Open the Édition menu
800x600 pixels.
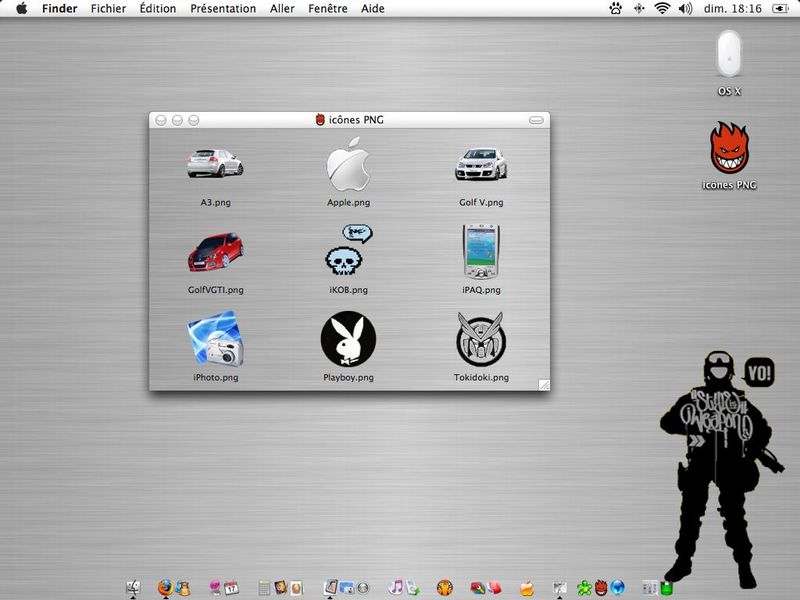(158, 9)
